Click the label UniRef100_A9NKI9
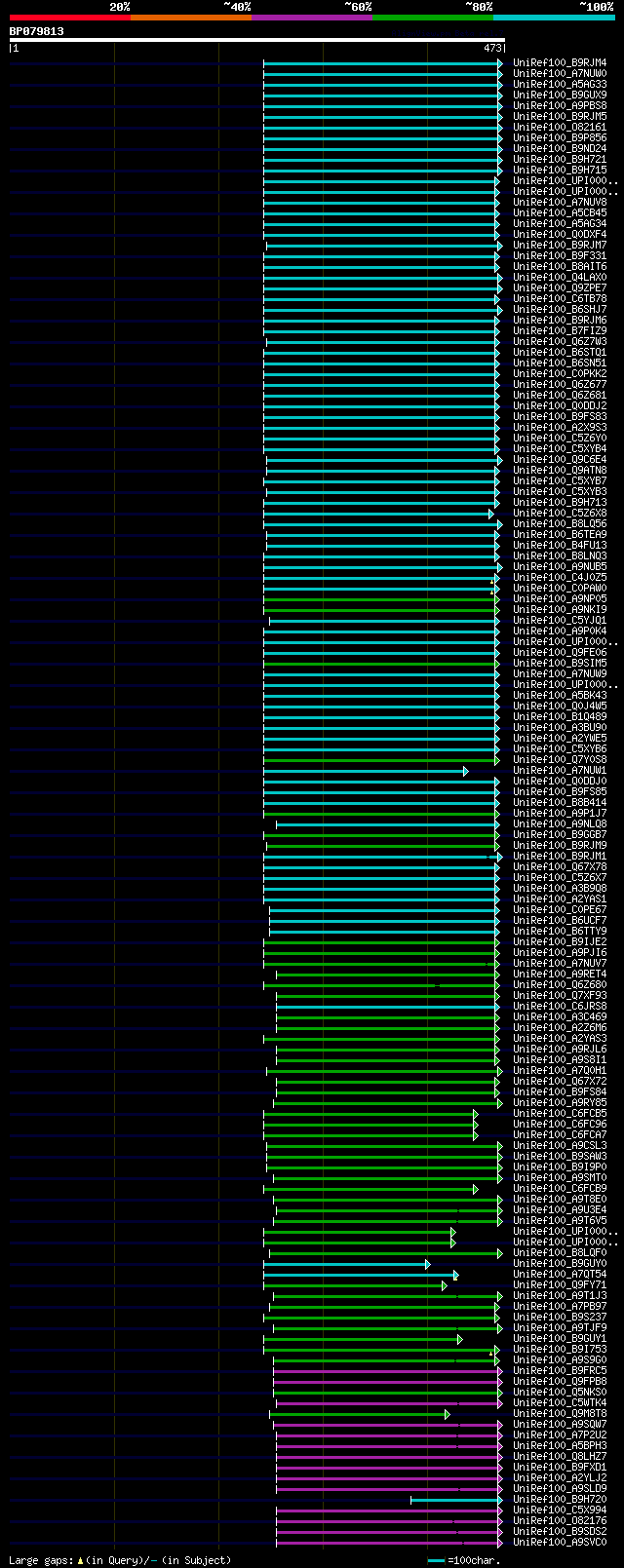 pyautogui.click(x=560, y=610)
